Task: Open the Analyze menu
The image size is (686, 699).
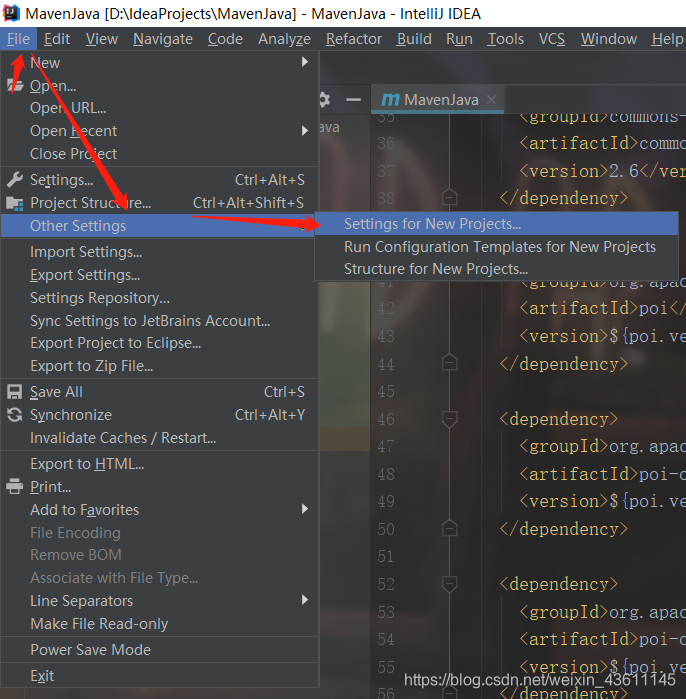Action: point(284,39)
